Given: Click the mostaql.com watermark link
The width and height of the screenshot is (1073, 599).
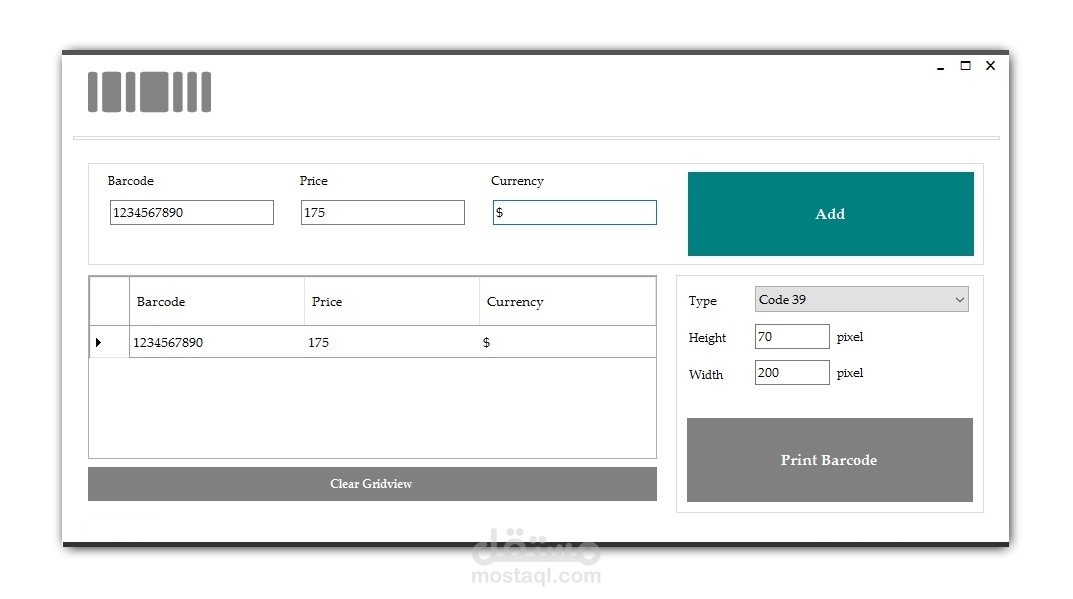Looking at the screenshot, I should point(536,575).
